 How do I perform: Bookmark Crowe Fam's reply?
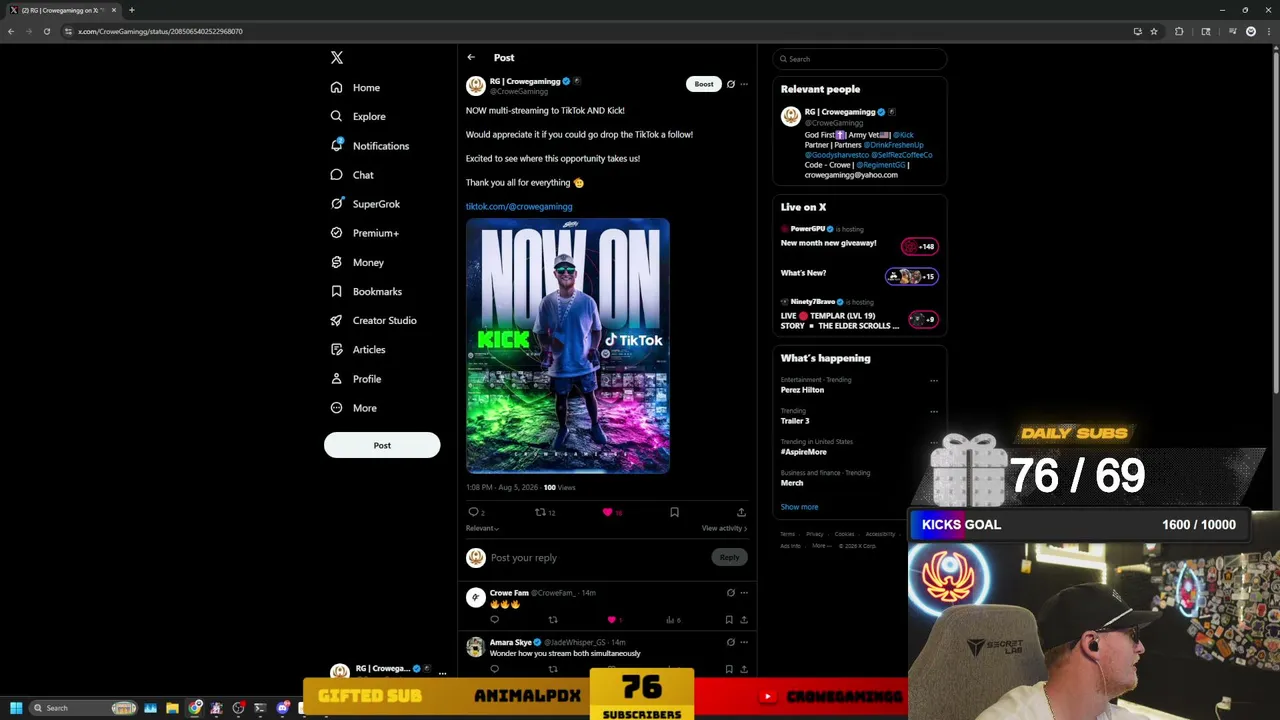(x=729, y=620)
